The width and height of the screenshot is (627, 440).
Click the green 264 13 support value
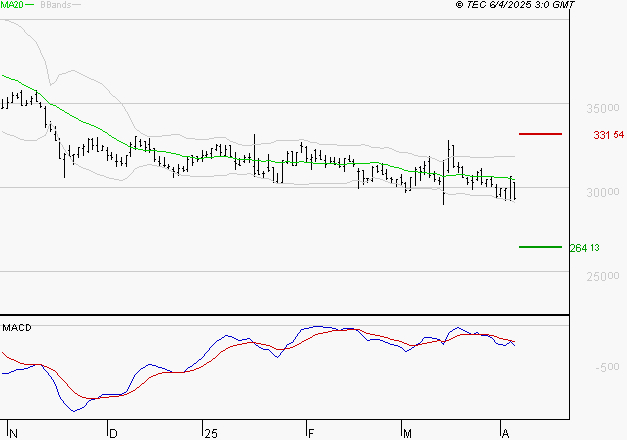point(585,248)
